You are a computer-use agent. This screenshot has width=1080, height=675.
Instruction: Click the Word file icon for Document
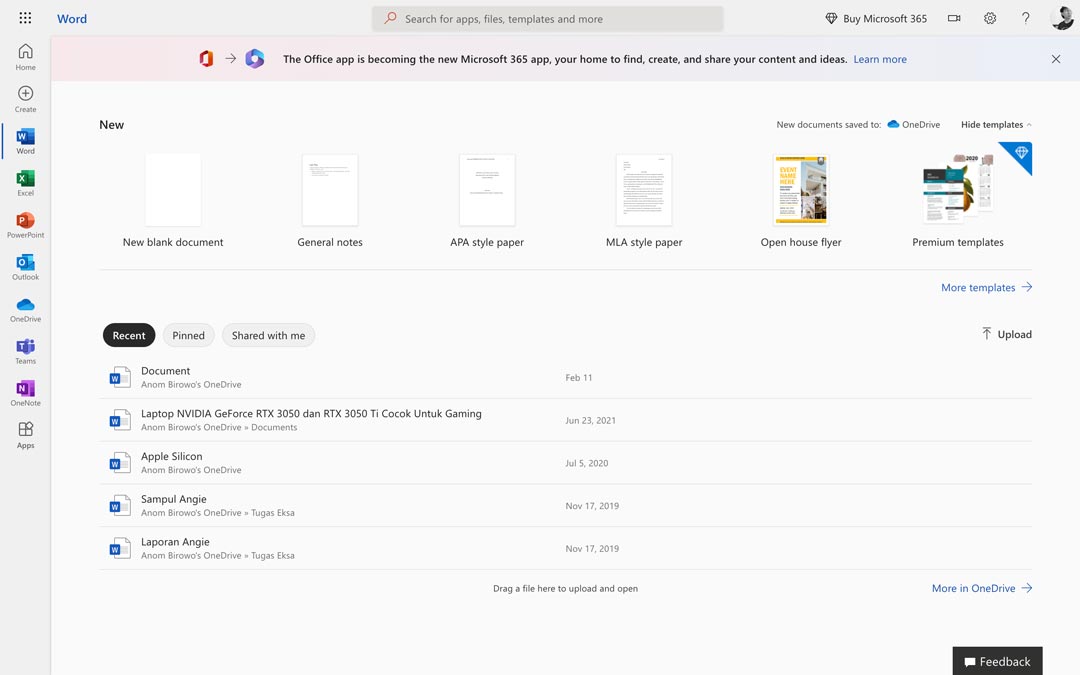(x=120, y=377)
